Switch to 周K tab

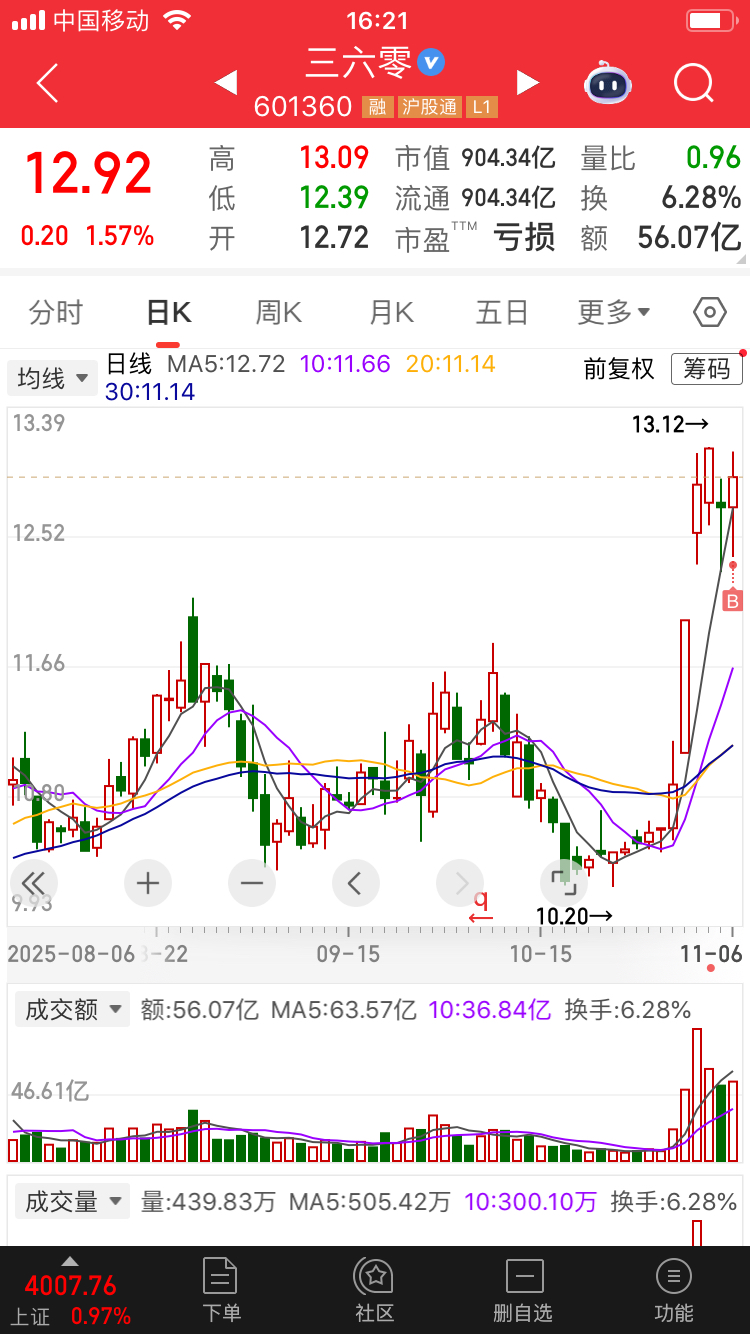click(279, 313)
